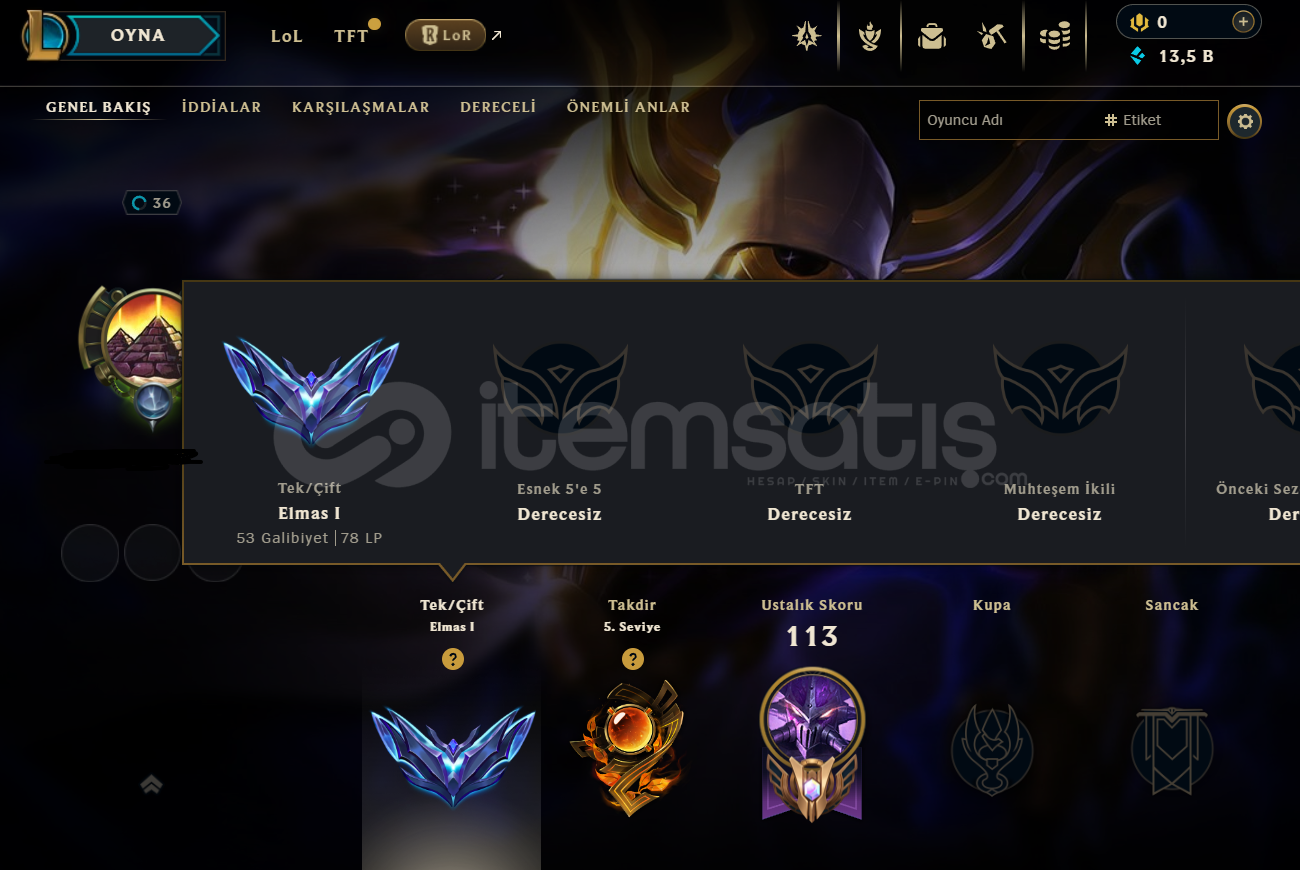Expand the double-chevron arrow at bottom left
Screen dimensions: 1300x870
coord(151,785)
